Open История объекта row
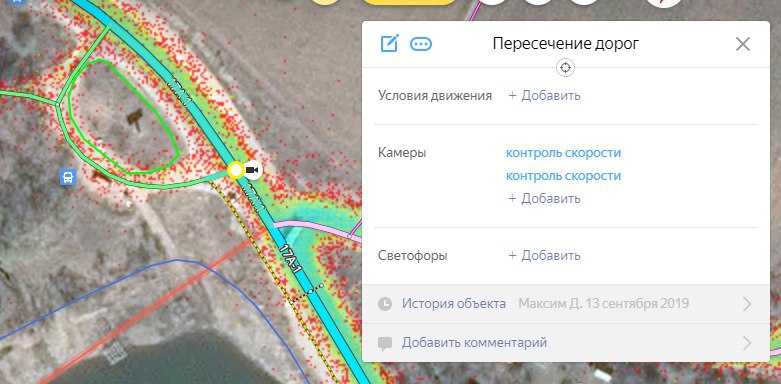The width and height of the screenshot is (781, 384). point(565,304)
